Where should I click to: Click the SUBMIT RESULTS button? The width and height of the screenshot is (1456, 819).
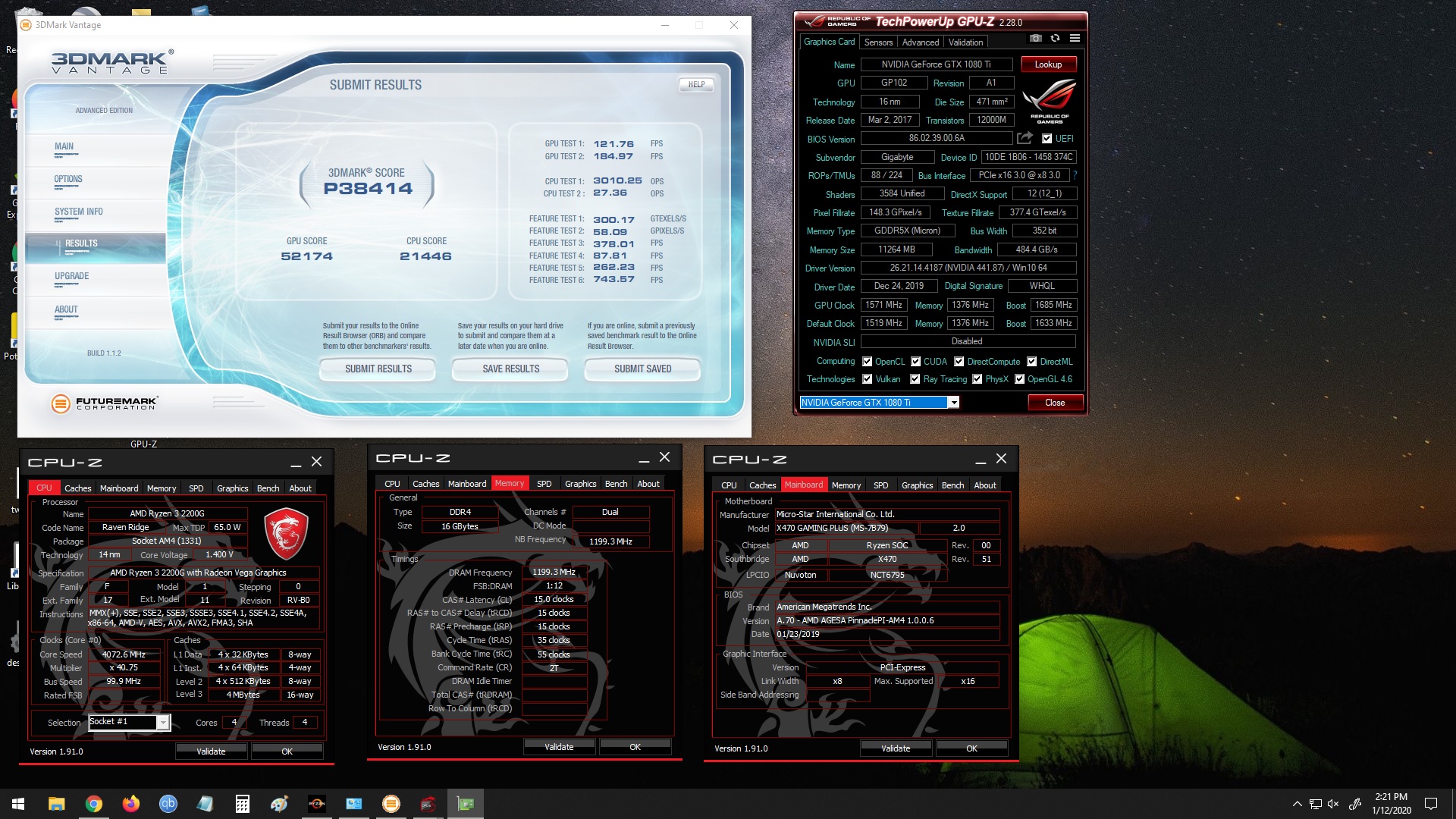pos(378,369)
